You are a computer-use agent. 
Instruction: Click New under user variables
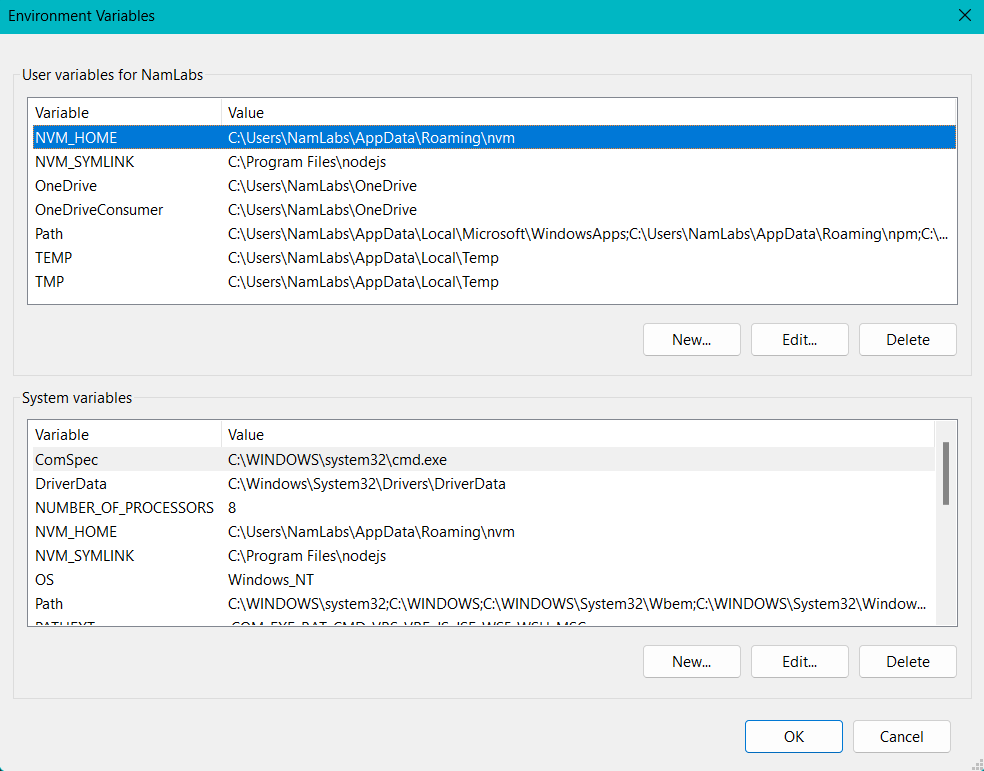[x=692, y=339]
